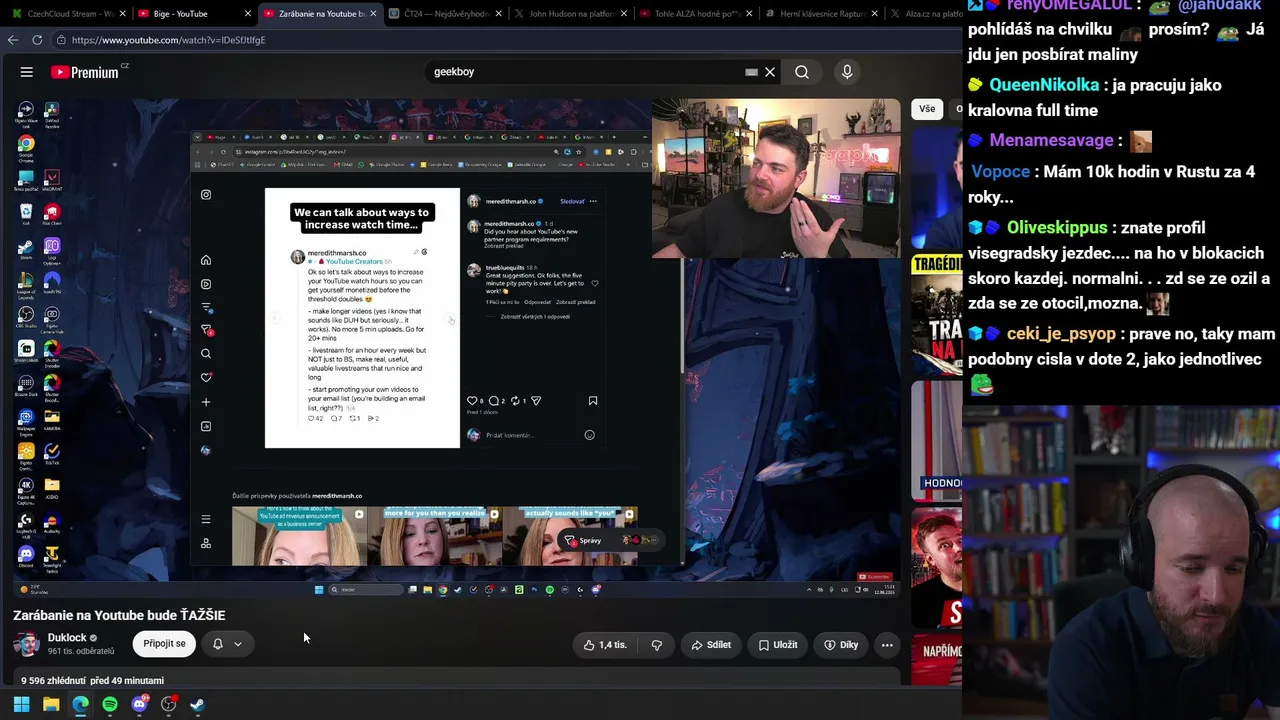Viewport: 1280px width, 720px height.
Task: Open the YouTube guide hamburger menu
Action: [x=27, y=72]
